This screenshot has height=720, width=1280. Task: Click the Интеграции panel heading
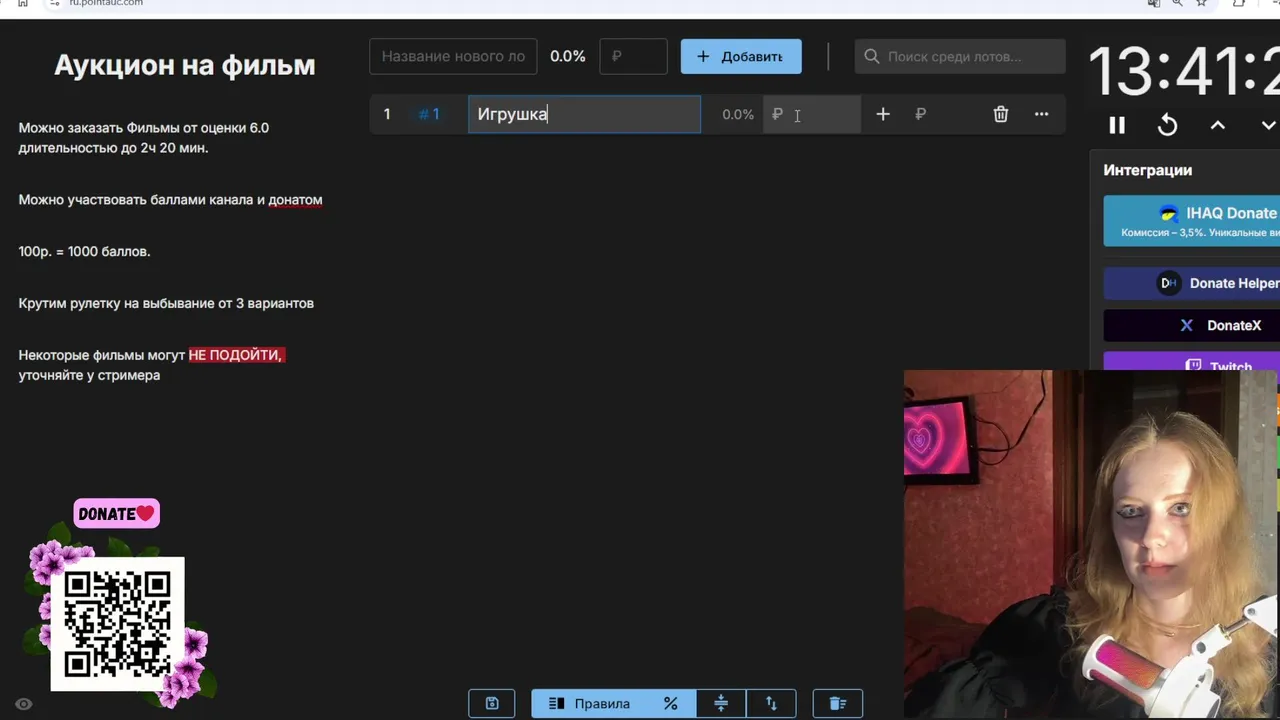click(1148, 170)
